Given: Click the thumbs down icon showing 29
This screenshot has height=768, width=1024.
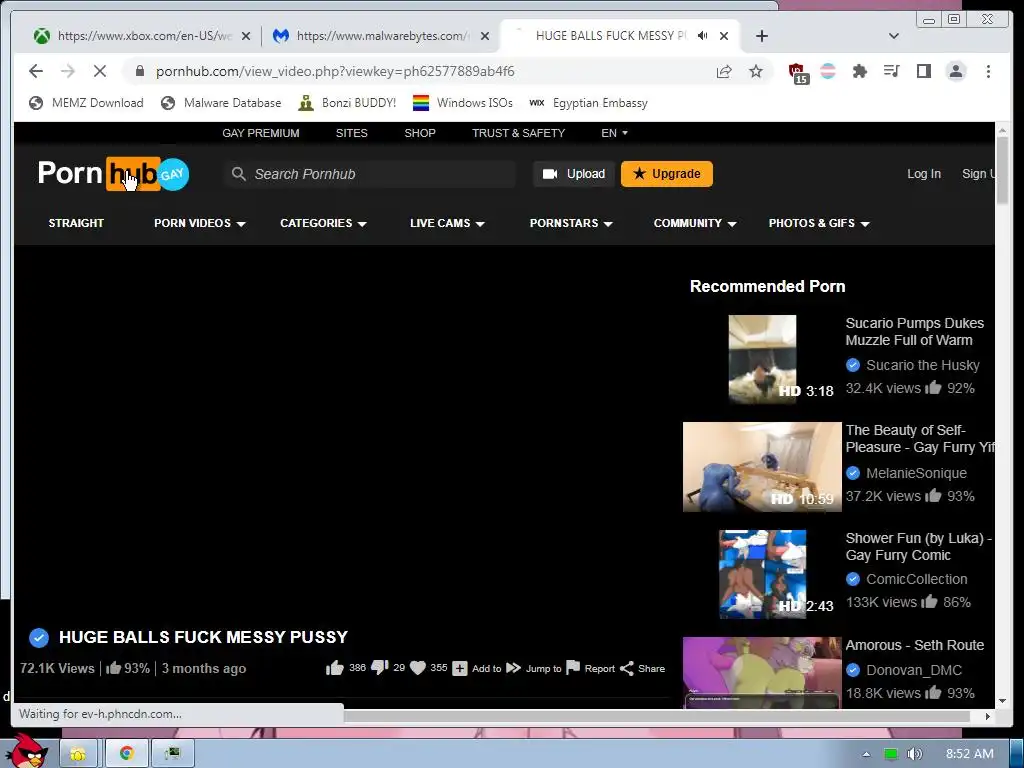Looking at the screenshot, I should pyautogui.click(x=379, y=668).
